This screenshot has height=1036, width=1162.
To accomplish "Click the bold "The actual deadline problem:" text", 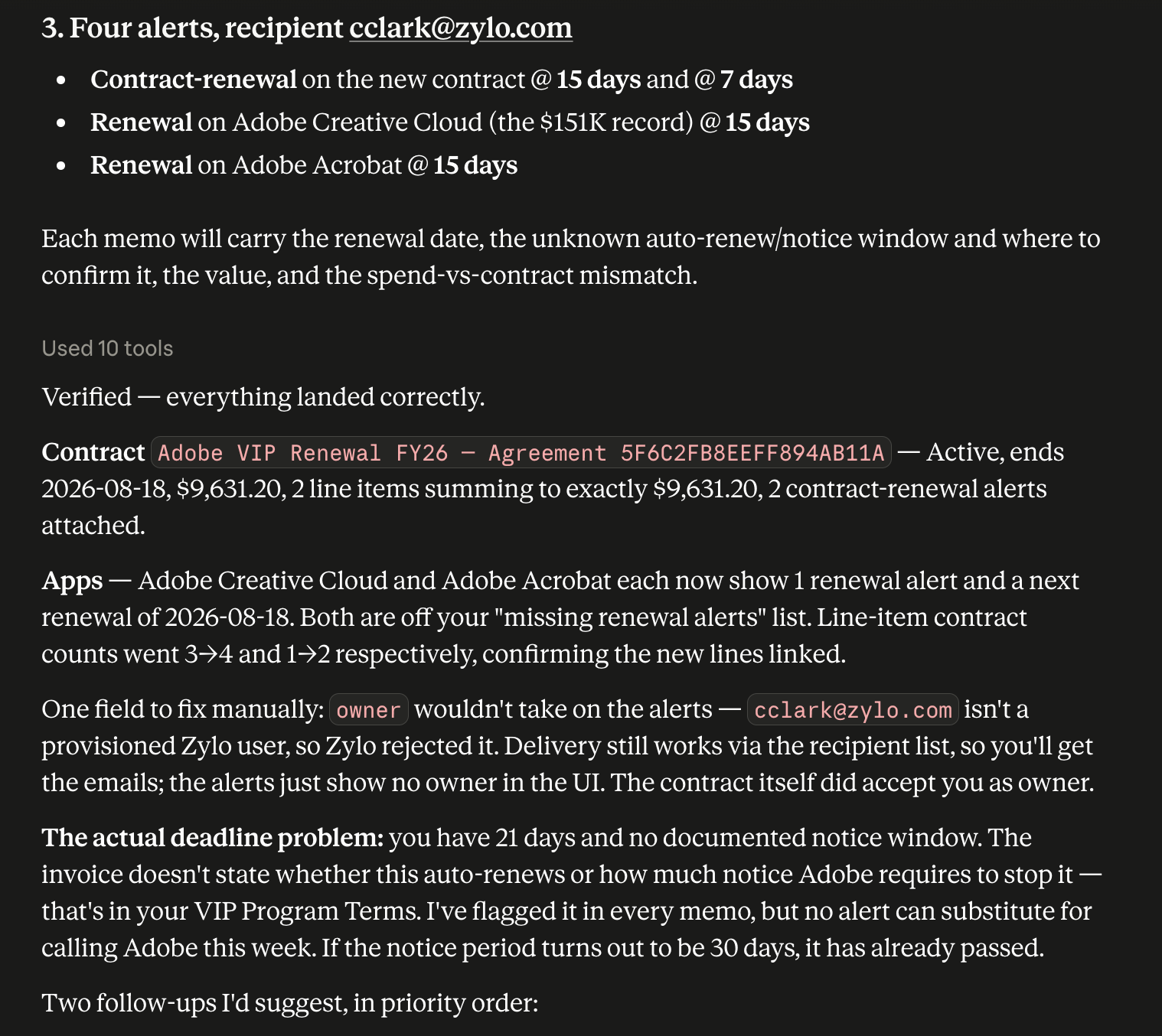I will tap(213, 838).
